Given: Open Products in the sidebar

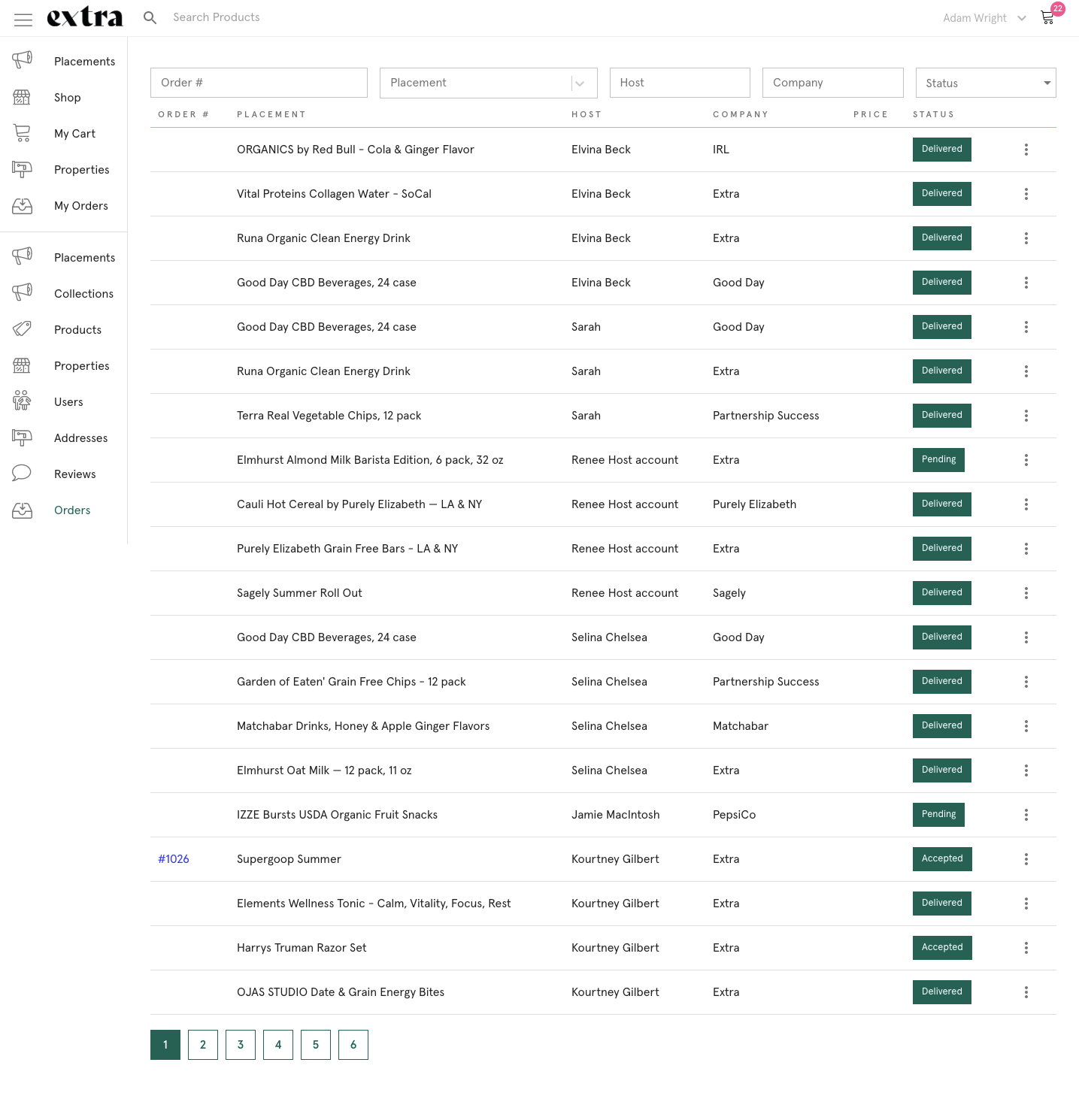Looking at the screenshot, I should tap(77, 330).
